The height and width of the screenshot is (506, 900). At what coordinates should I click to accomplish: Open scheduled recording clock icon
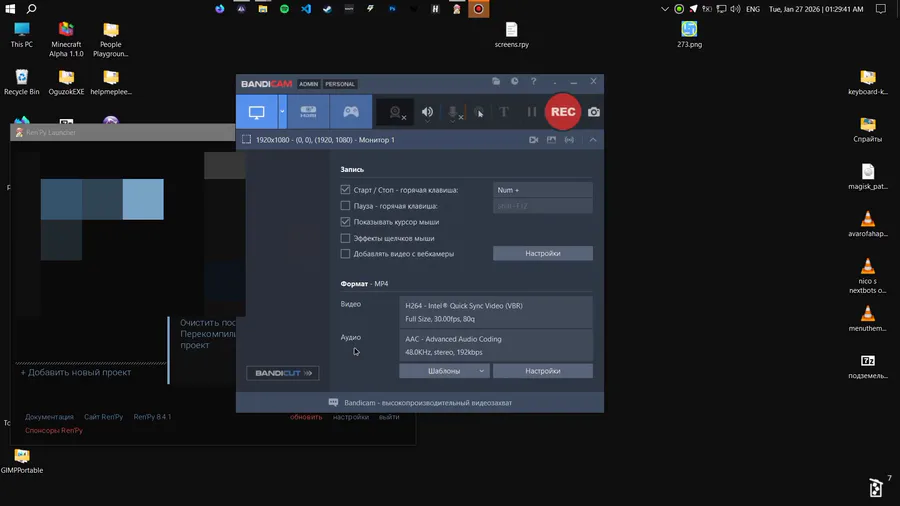(514, 81)
